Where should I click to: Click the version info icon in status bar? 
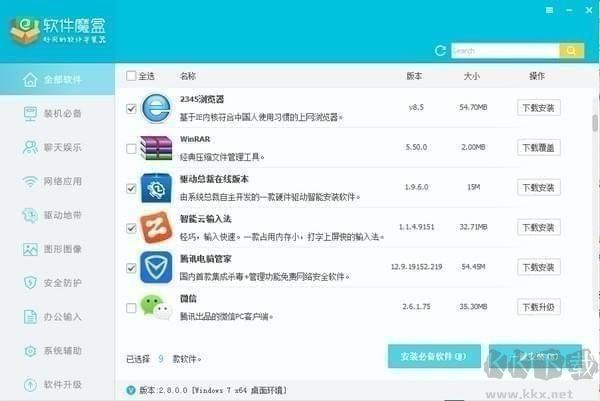click(x=131, y=390)
